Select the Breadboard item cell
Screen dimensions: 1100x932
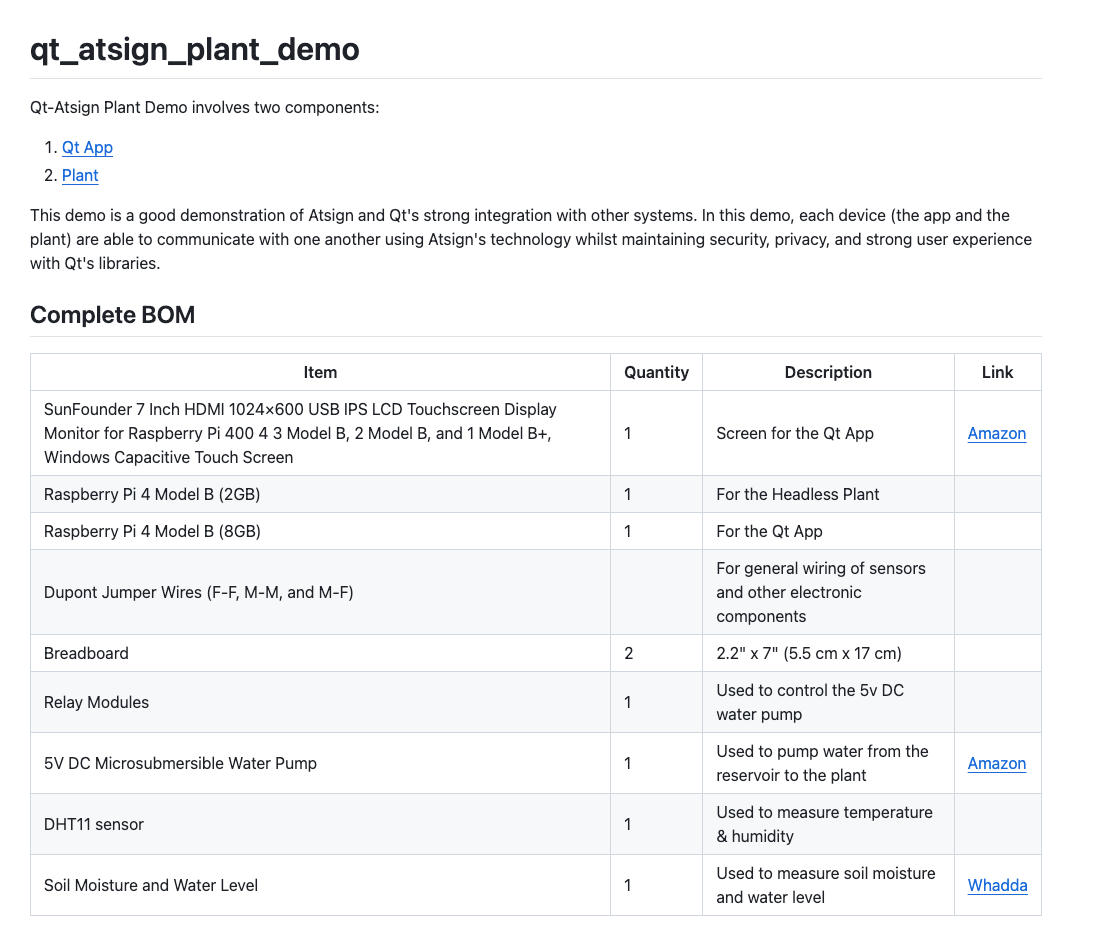tap(320, 654)
